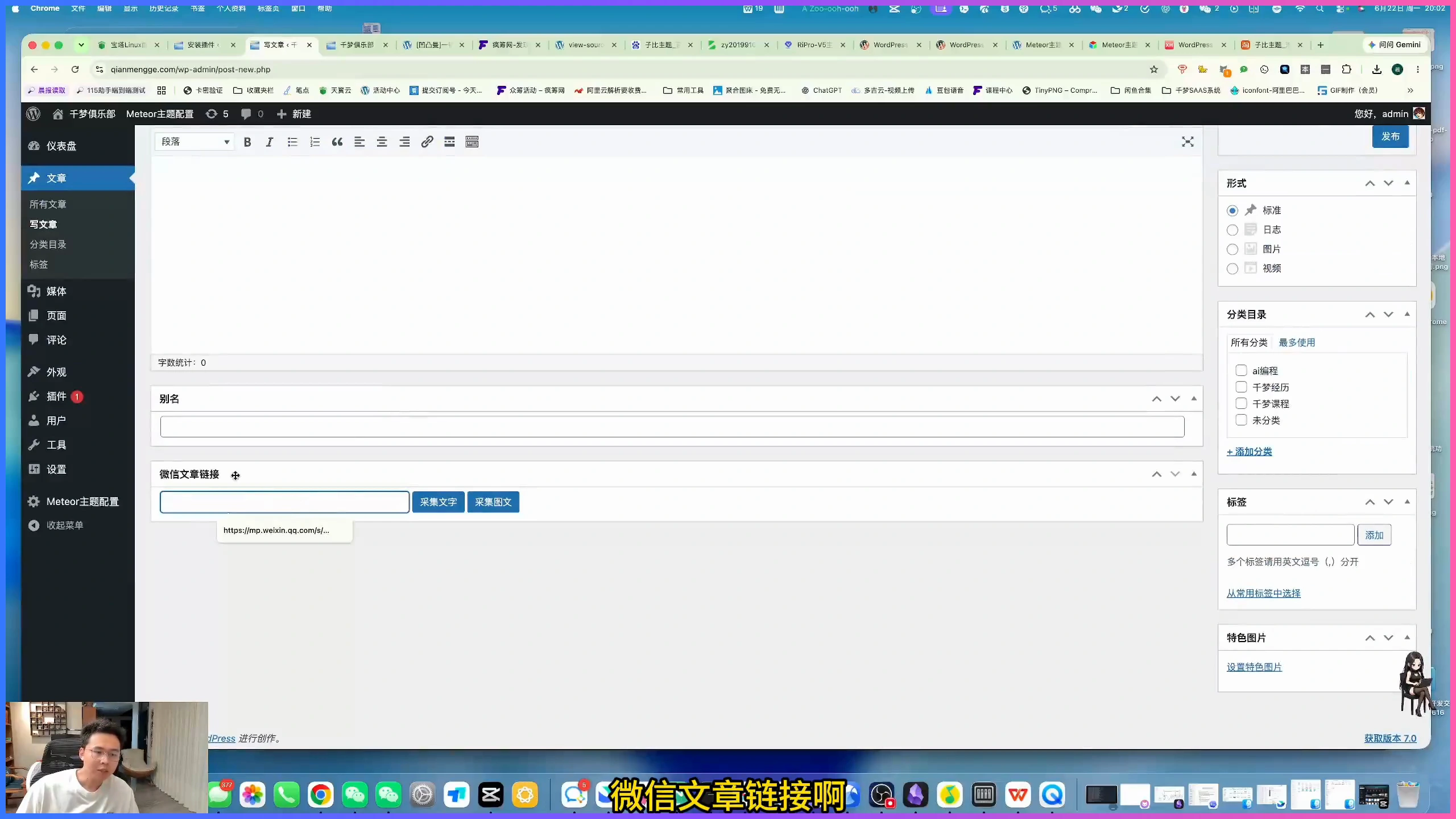Reload the browser page

click(75, 69)
